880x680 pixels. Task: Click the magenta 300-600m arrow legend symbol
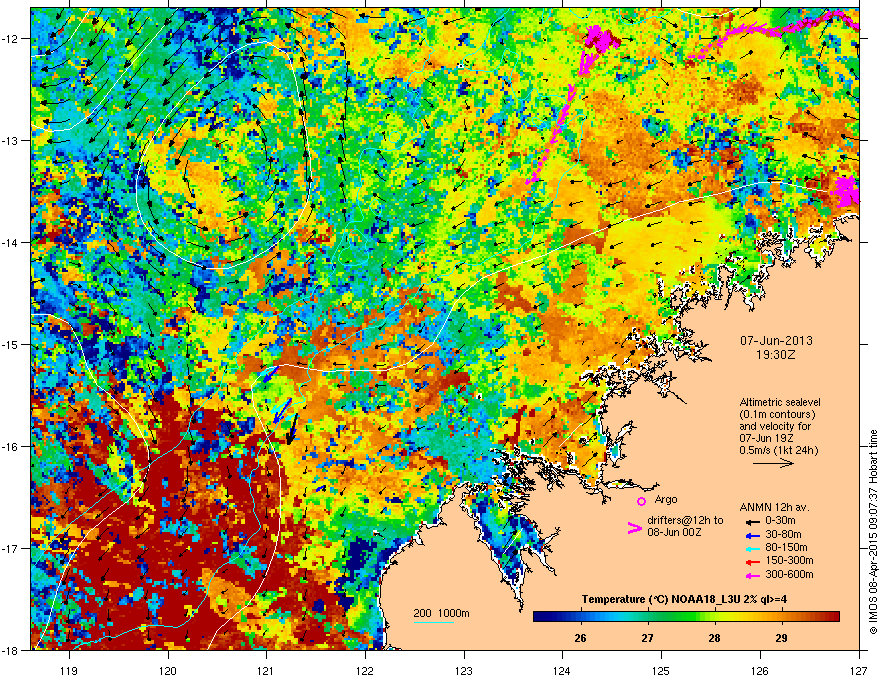(x=753, y=575)
